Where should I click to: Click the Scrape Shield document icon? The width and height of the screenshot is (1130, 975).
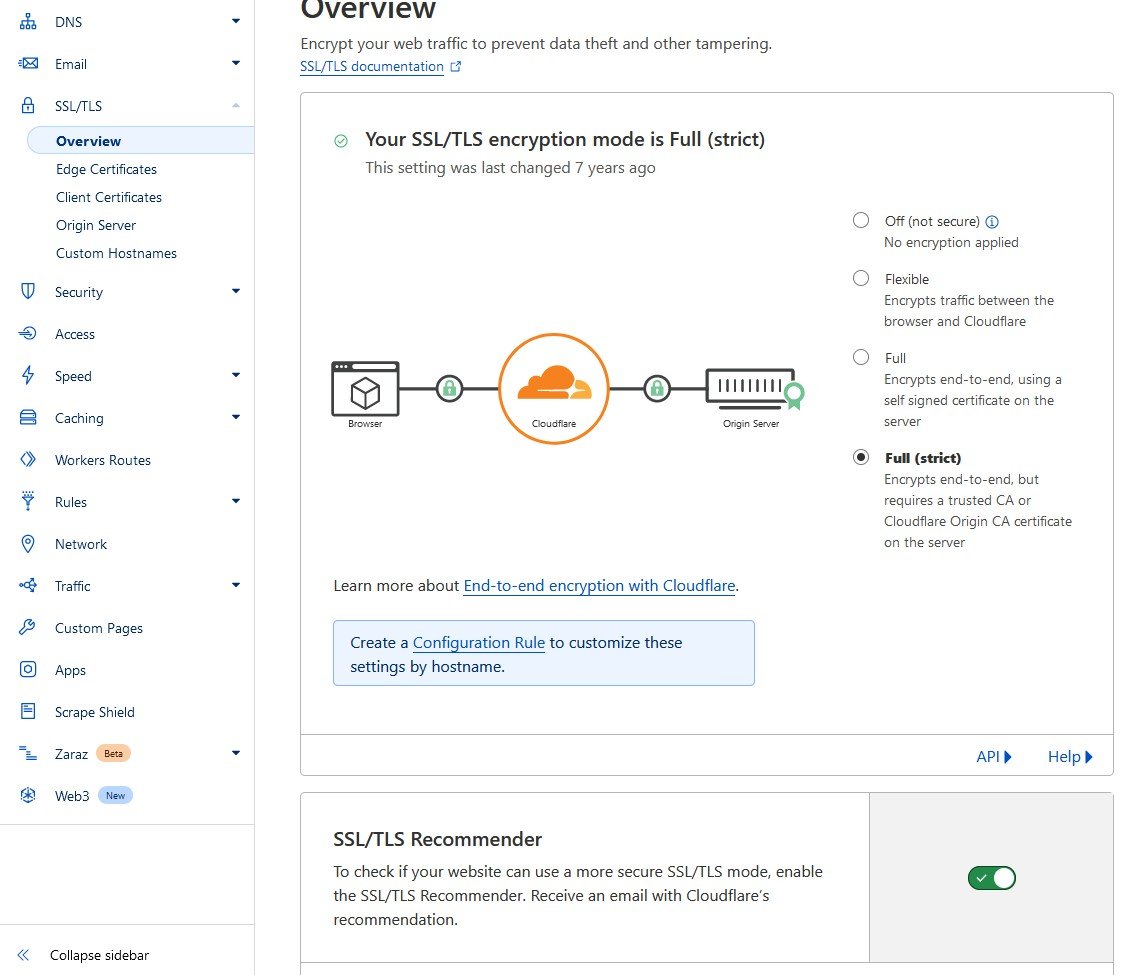[x=27, y=711]
